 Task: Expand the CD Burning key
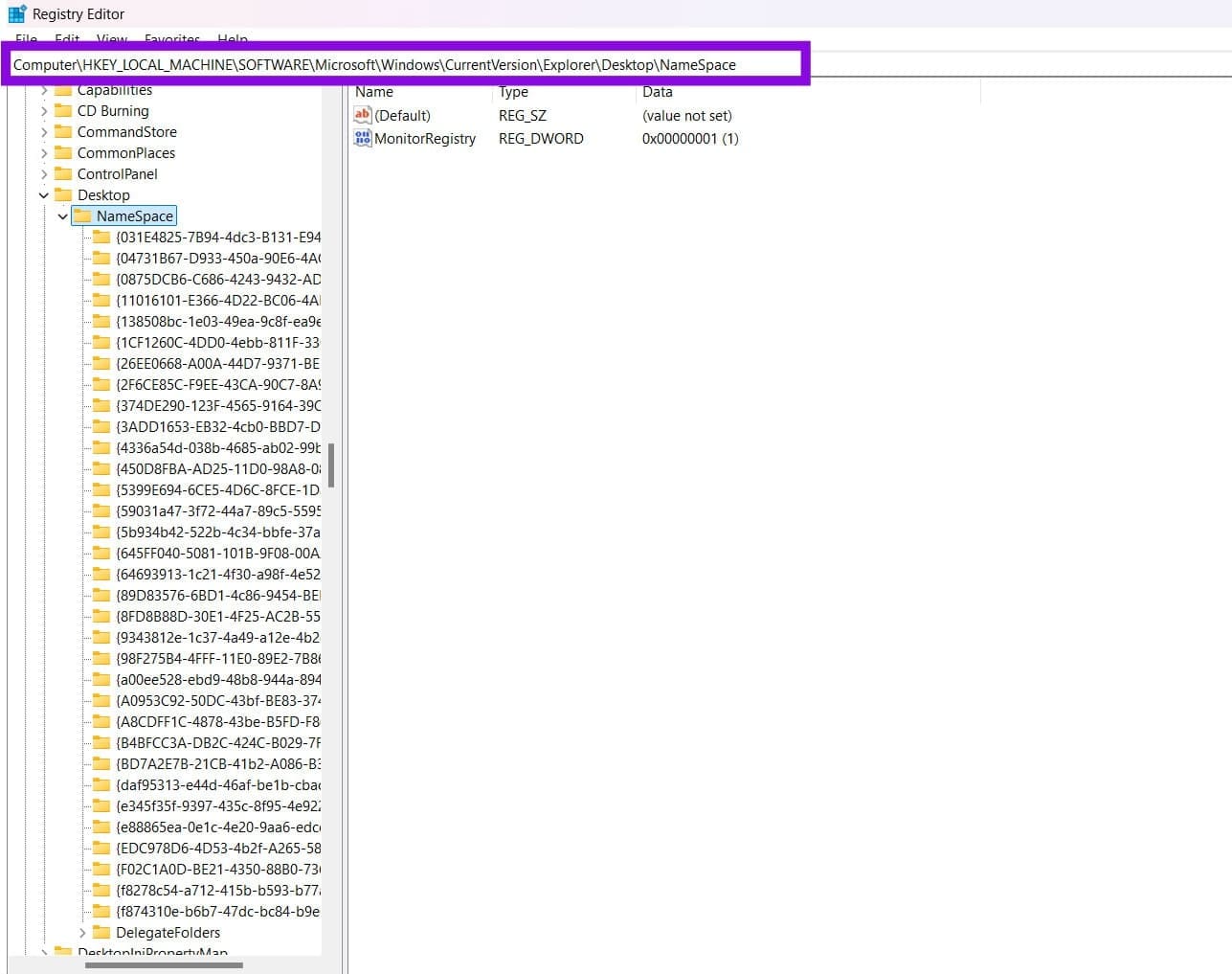pyautogui.click(x=44, y=111)
